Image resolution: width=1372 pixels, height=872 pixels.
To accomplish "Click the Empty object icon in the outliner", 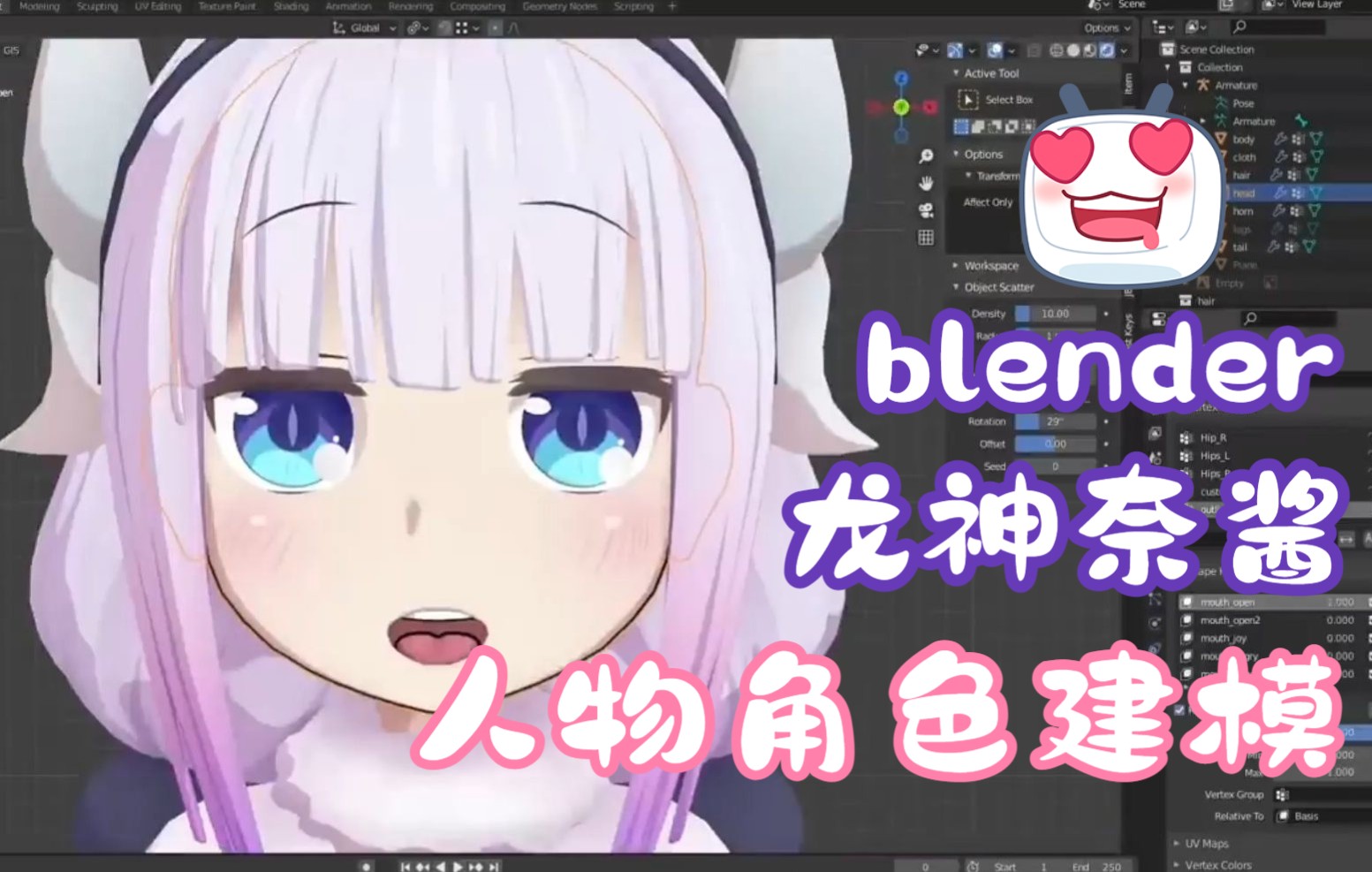I will (1203, 284).
